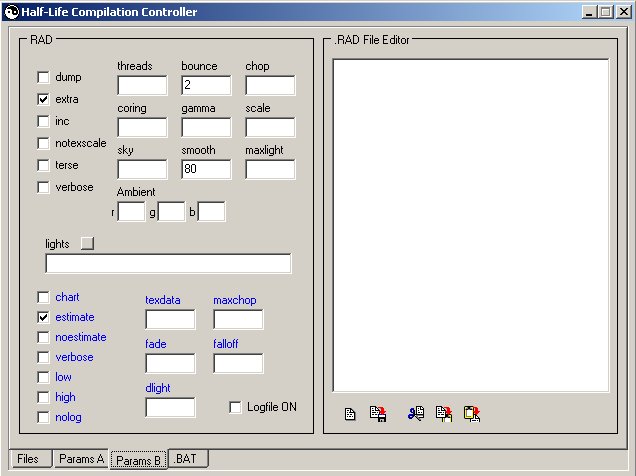This screenshot has height=476, width=636.
Task: Click the smooth value field
Action: pos(206,169)
